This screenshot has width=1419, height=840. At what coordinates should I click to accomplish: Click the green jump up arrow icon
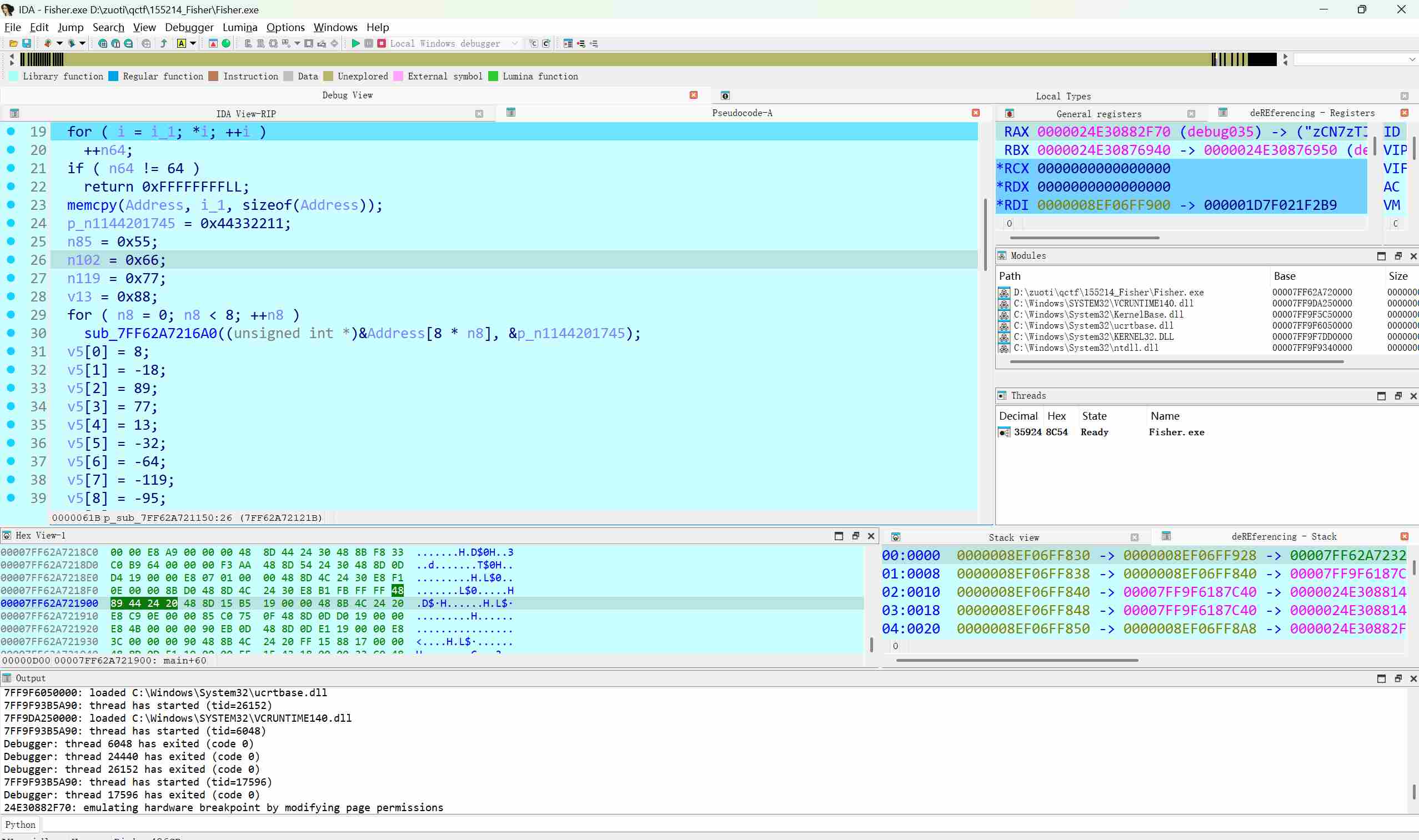(x=164, y=44)
